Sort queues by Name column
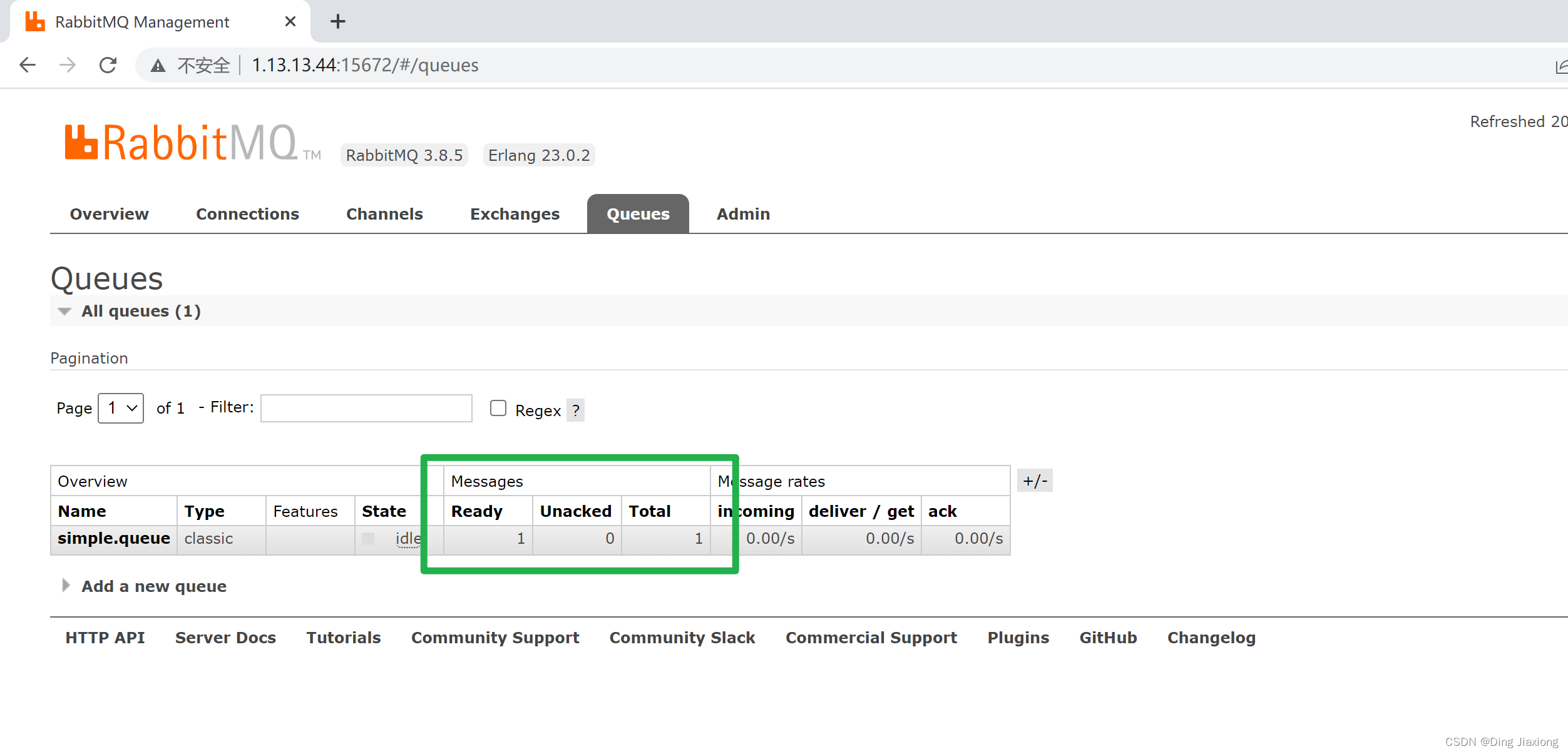 (x=82, y=511)
